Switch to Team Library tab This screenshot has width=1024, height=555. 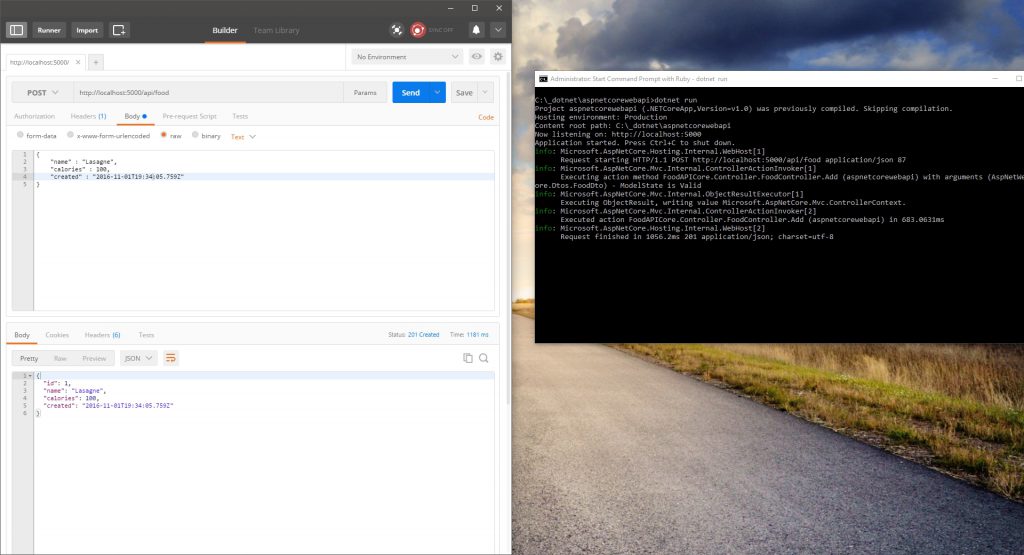click(276, 30)
